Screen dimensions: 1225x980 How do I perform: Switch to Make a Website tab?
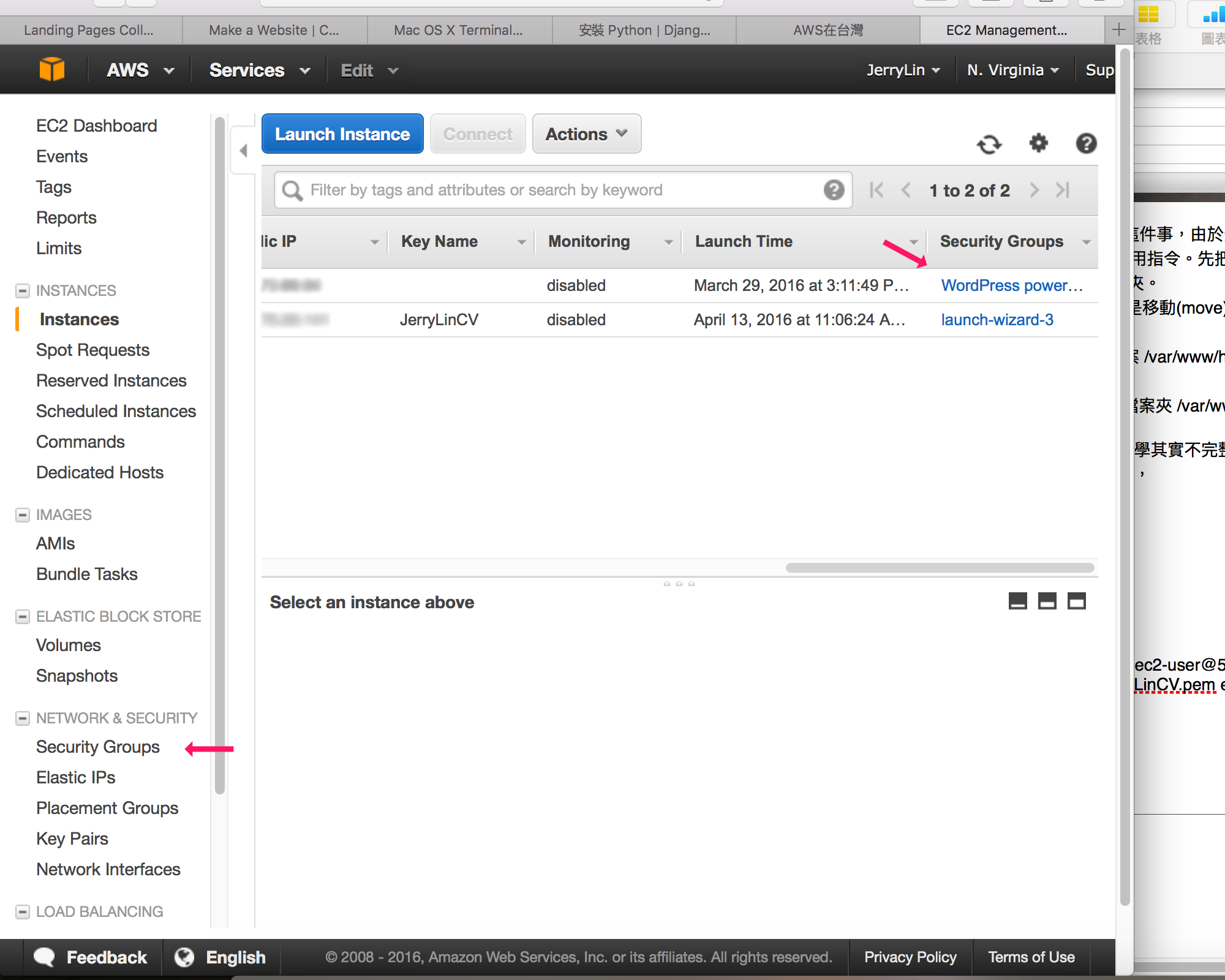click(274, 30)
